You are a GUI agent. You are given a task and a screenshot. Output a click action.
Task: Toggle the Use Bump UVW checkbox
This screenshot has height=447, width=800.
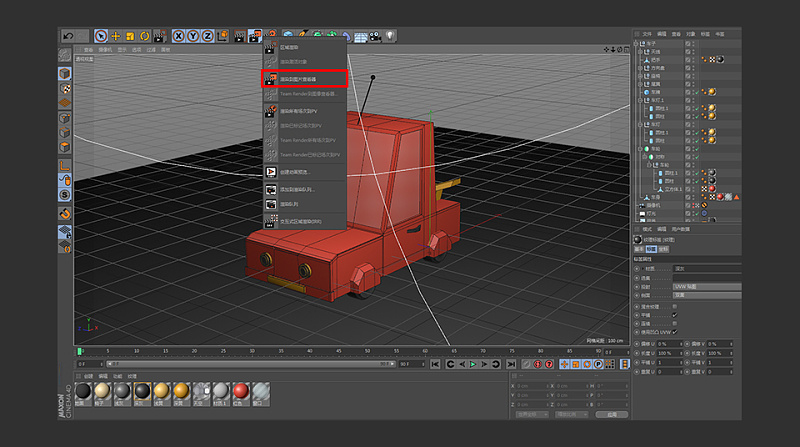674,332
